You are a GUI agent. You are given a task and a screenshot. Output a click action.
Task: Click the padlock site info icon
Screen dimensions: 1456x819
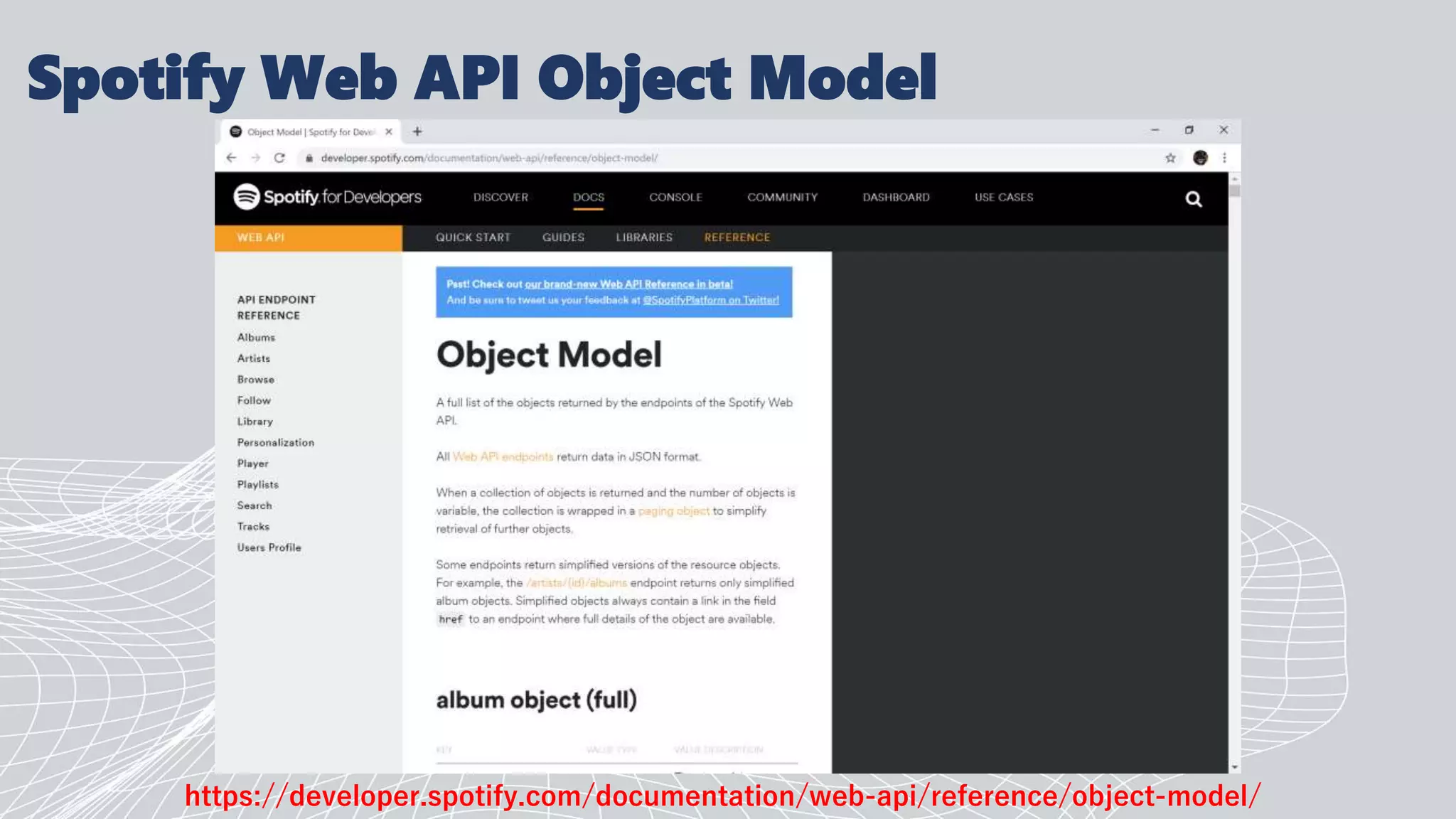(309, 158)
